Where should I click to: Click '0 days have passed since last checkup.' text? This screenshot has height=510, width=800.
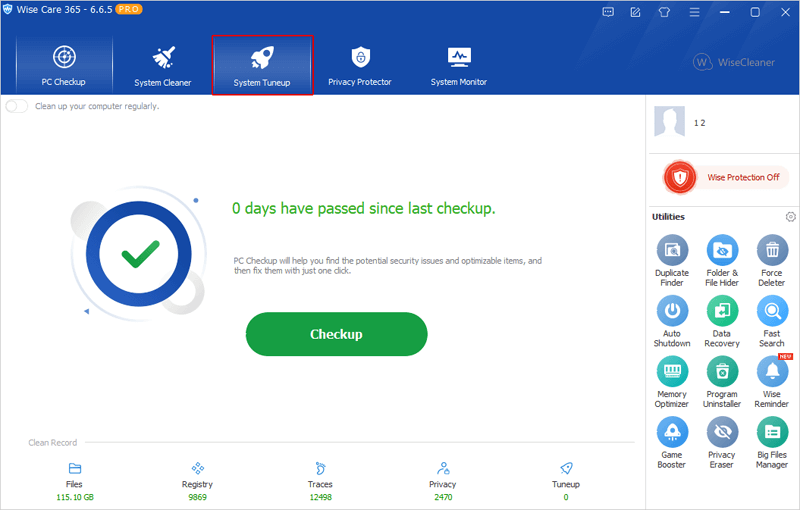[364, 209]
